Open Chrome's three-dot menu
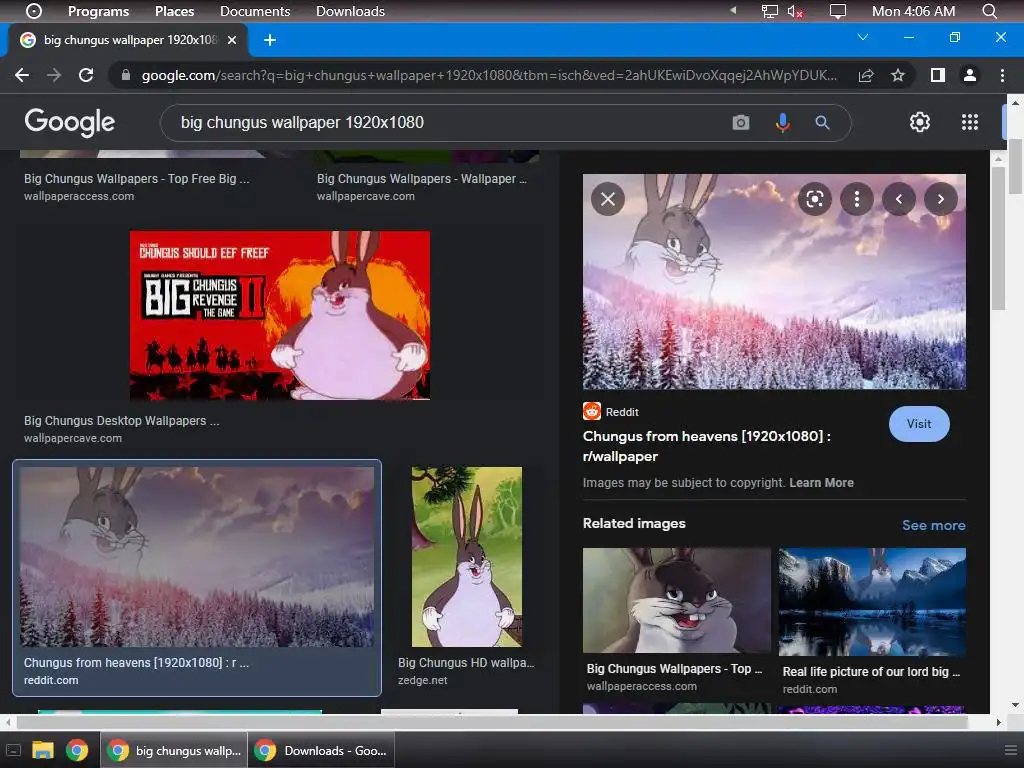Screen dimensions: 1024x768 pyautogui.click(x=1002, y=75)
